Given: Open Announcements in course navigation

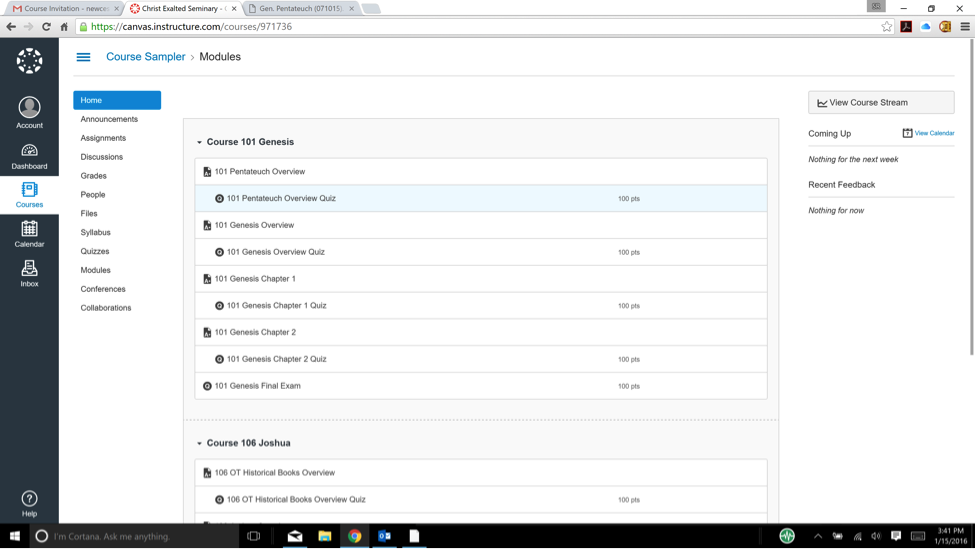Looking at the screenshot, I should [109, 119].
